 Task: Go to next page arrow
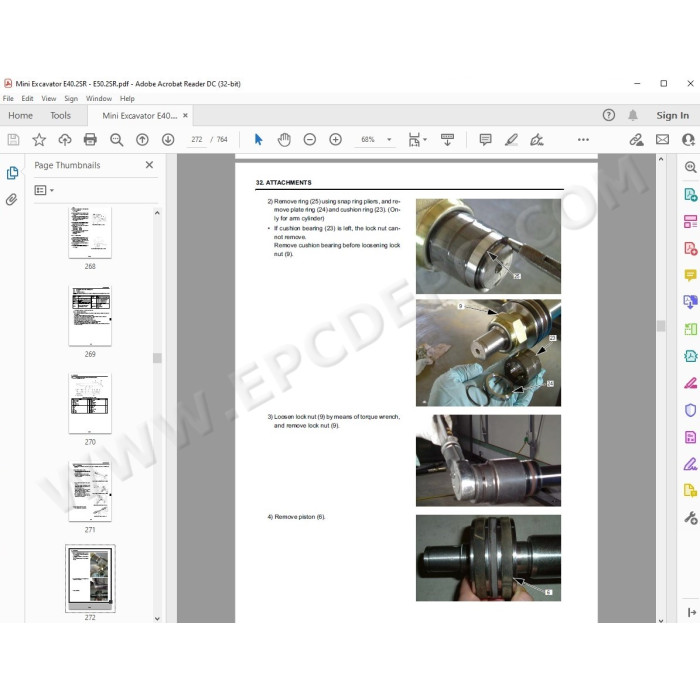168,140
